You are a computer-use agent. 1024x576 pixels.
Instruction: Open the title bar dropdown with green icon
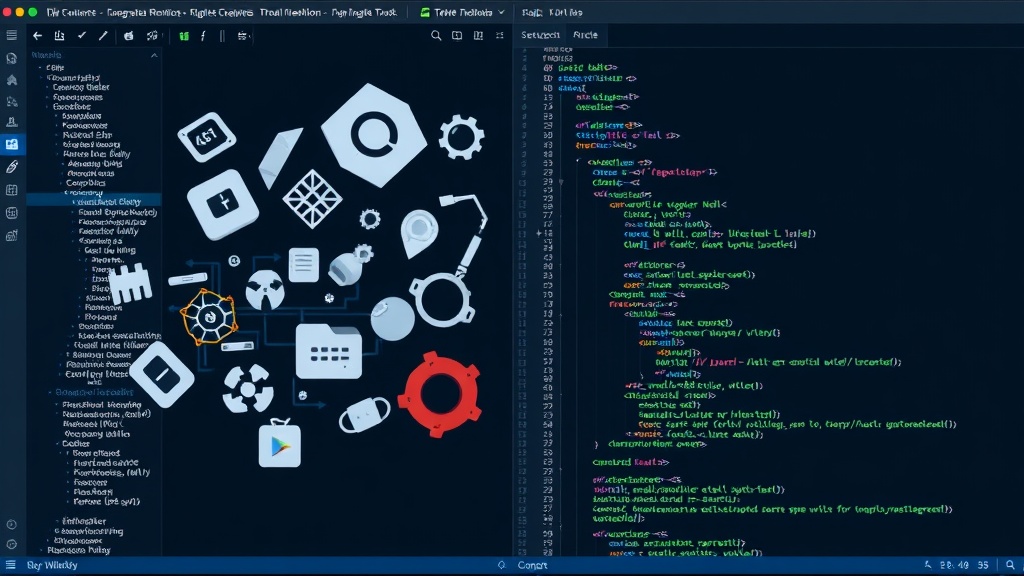[462, 12]
